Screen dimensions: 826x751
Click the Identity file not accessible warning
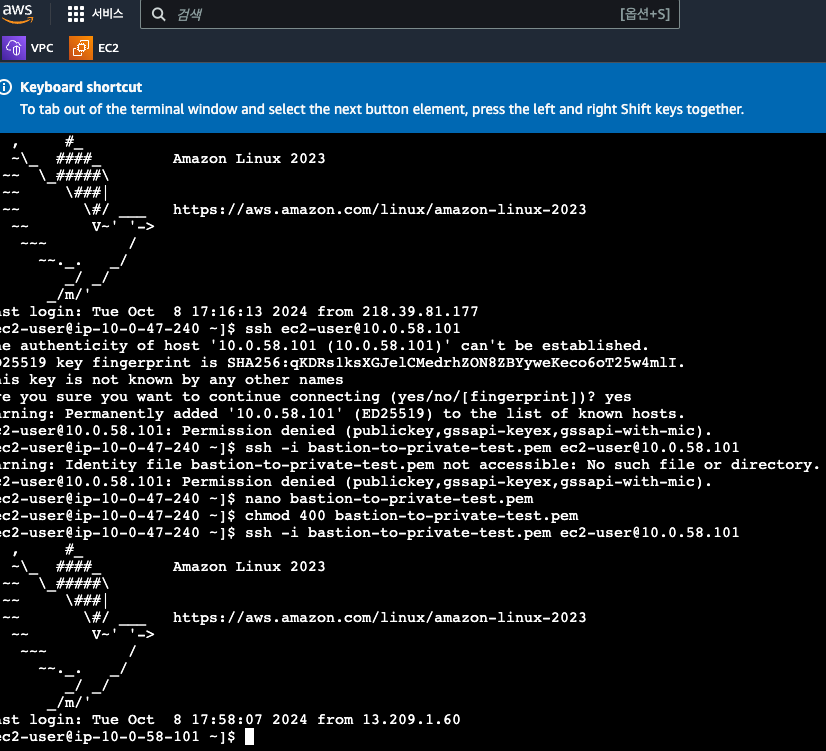point(410,465)
